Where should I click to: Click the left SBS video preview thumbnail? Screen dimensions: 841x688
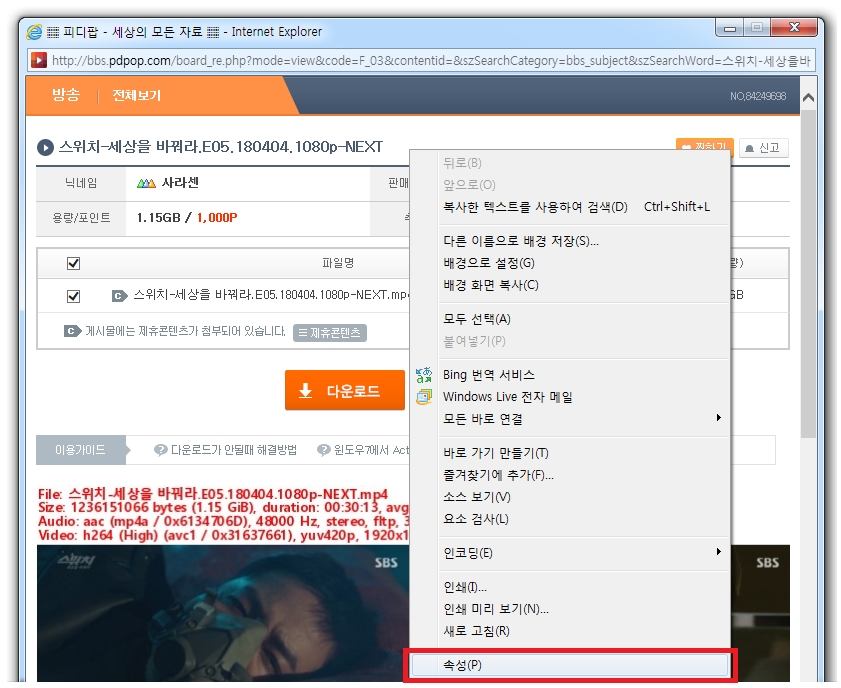click(x=223, y=613)
